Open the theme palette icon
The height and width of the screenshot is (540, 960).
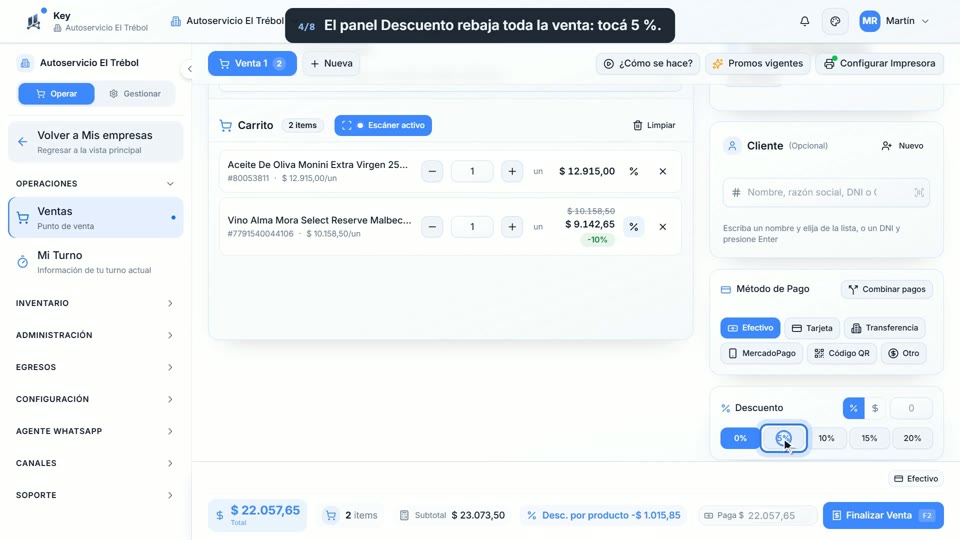pyautogui.click(x=835, y=21)
